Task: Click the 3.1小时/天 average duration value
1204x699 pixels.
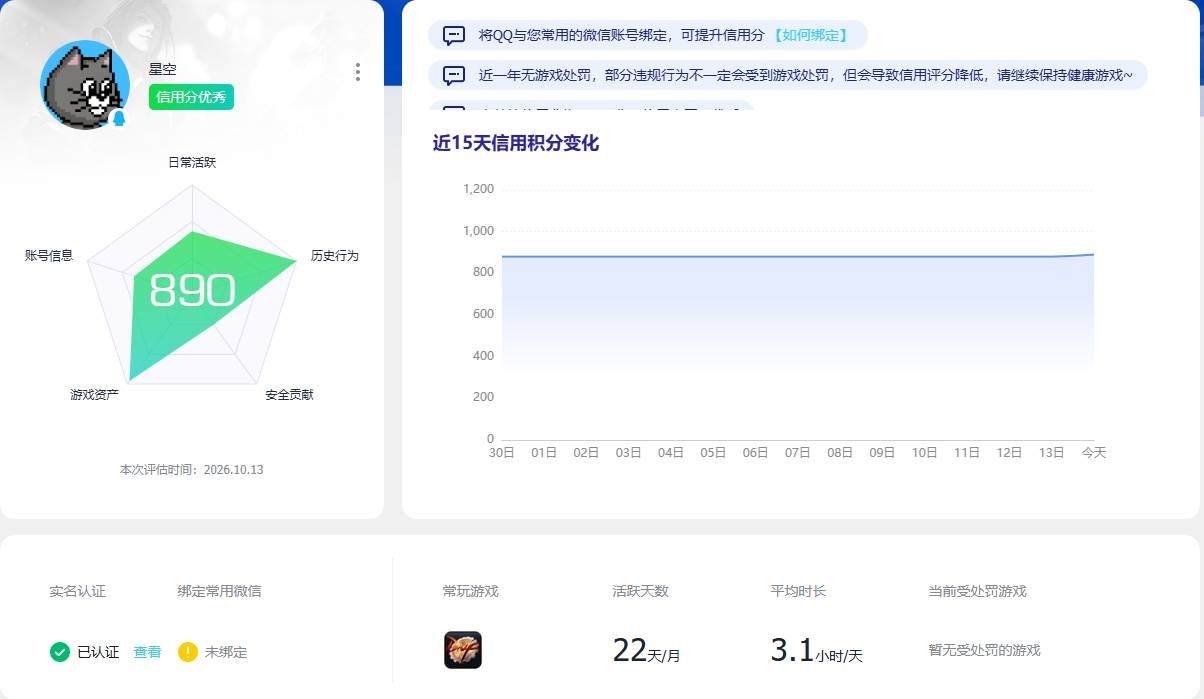Action: click(x=816, y=651)
